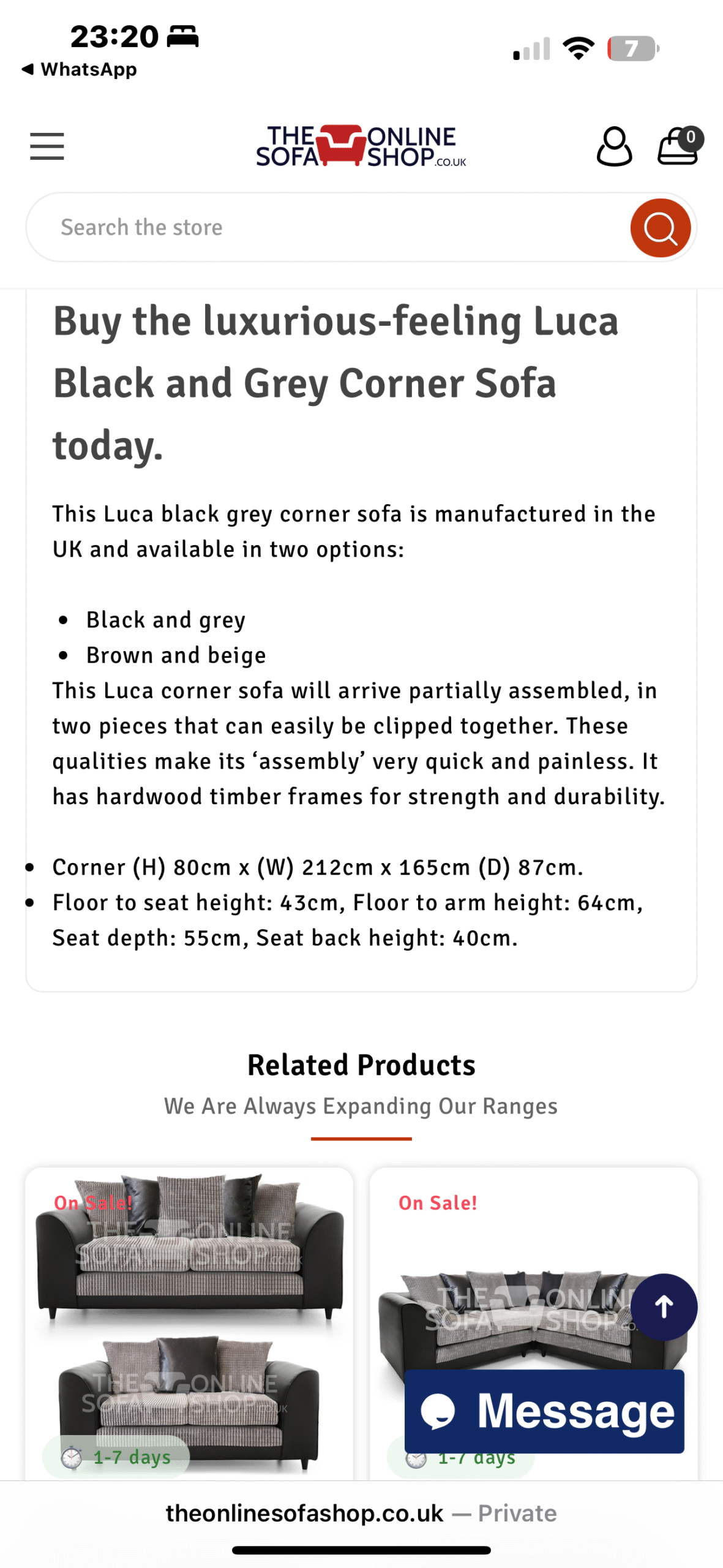The height and width of the screenshot is (1568, 723).
Task: View the shopping basket icon
Action: (x=680, y=146)
